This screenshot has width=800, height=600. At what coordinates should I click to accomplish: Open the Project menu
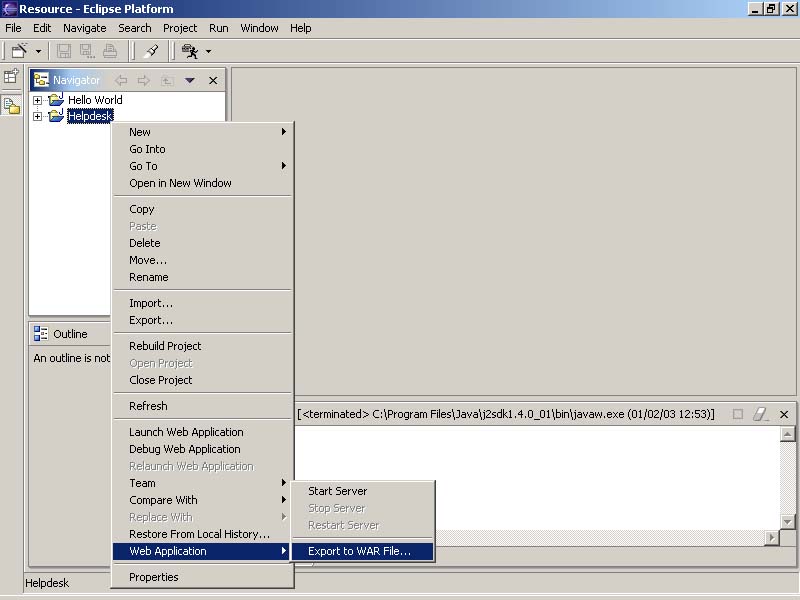[180, 28]
